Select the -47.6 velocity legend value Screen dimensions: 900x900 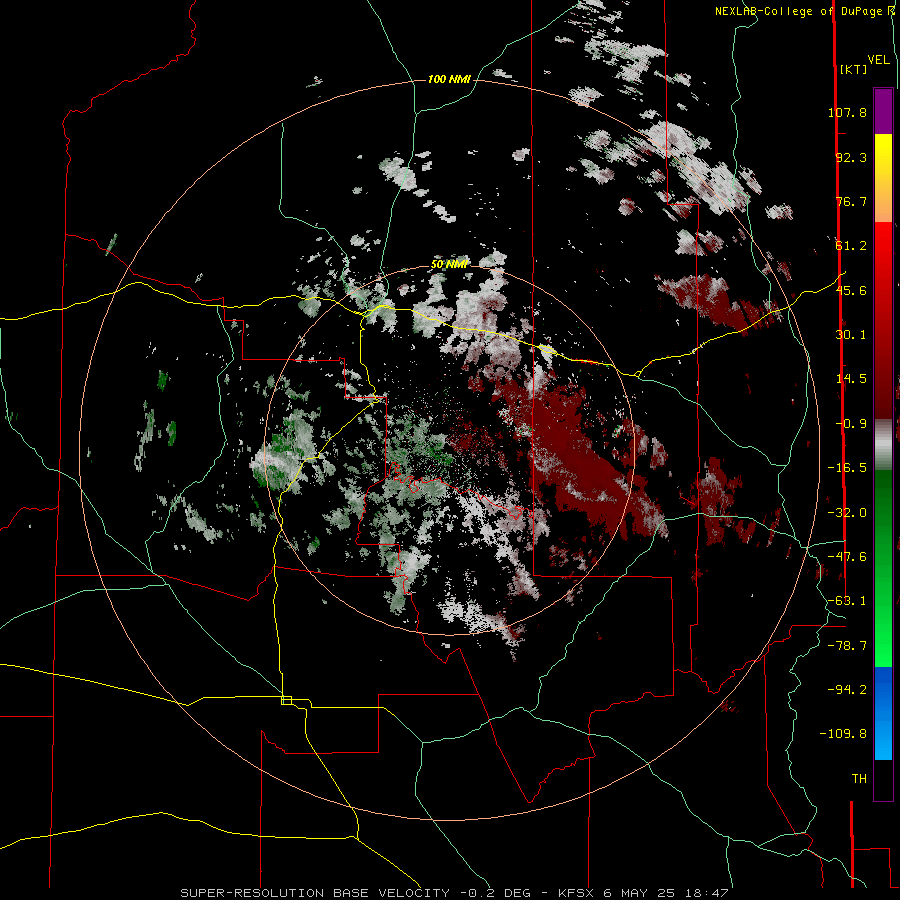[x=847, y=557]
